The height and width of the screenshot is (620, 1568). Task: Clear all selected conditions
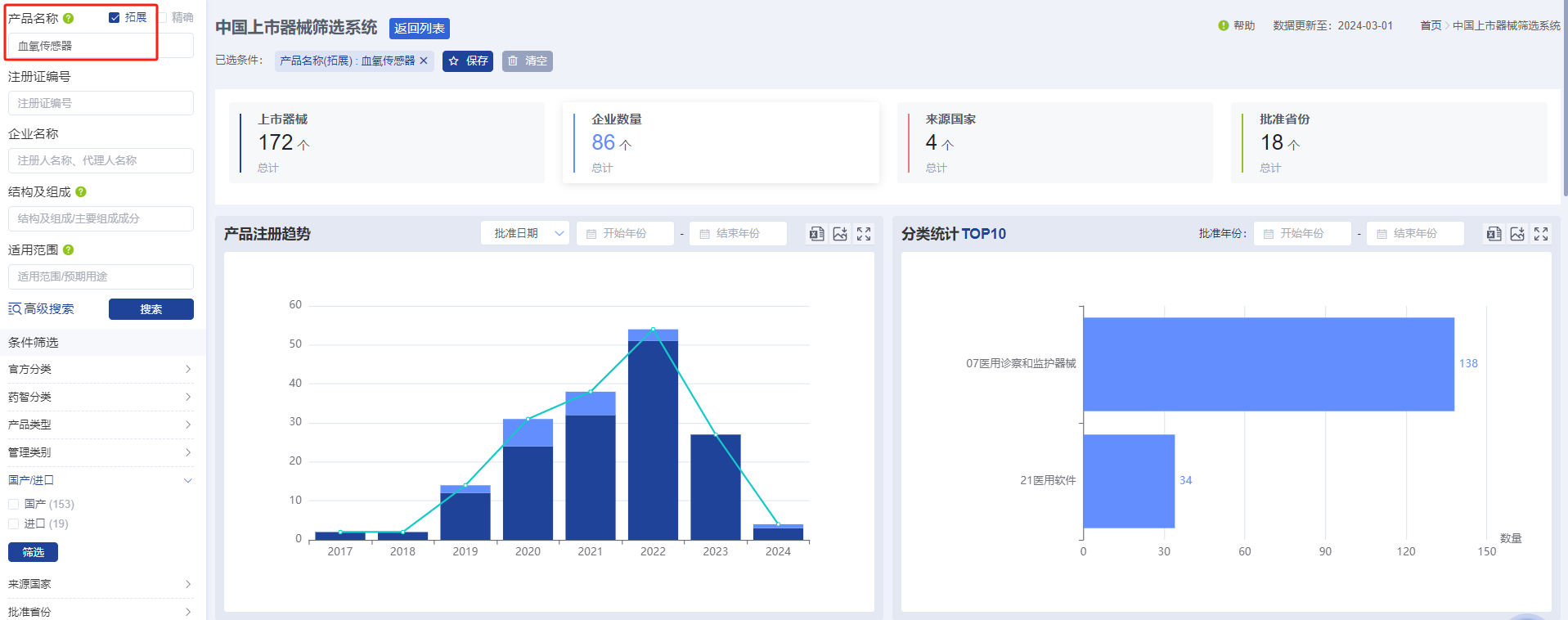tap(528, 61)
